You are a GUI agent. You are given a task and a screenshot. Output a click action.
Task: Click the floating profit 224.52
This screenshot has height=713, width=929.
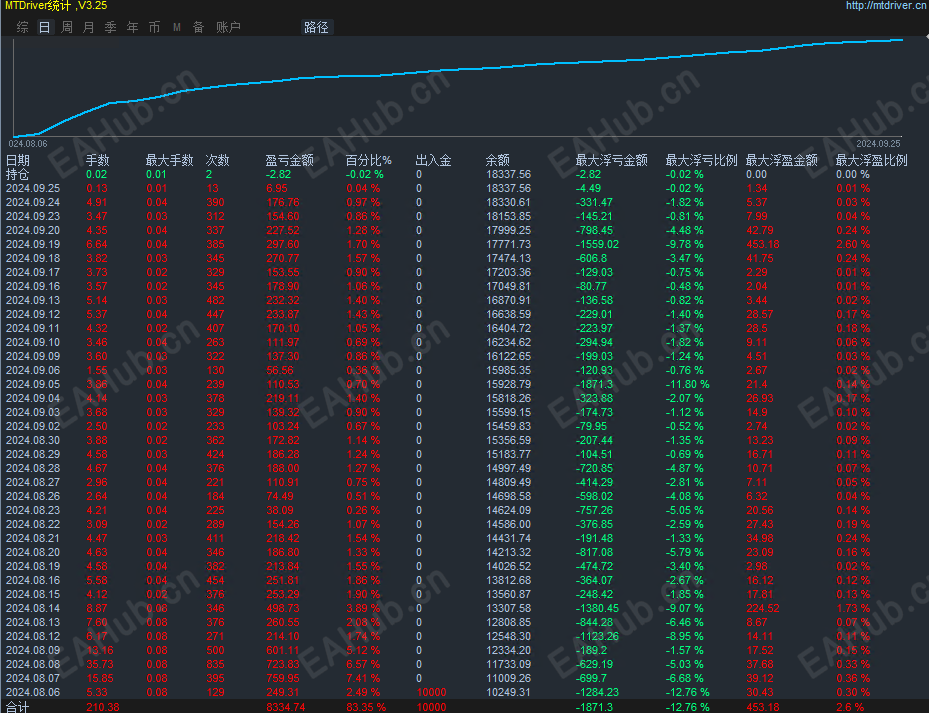tap(763, 608)
